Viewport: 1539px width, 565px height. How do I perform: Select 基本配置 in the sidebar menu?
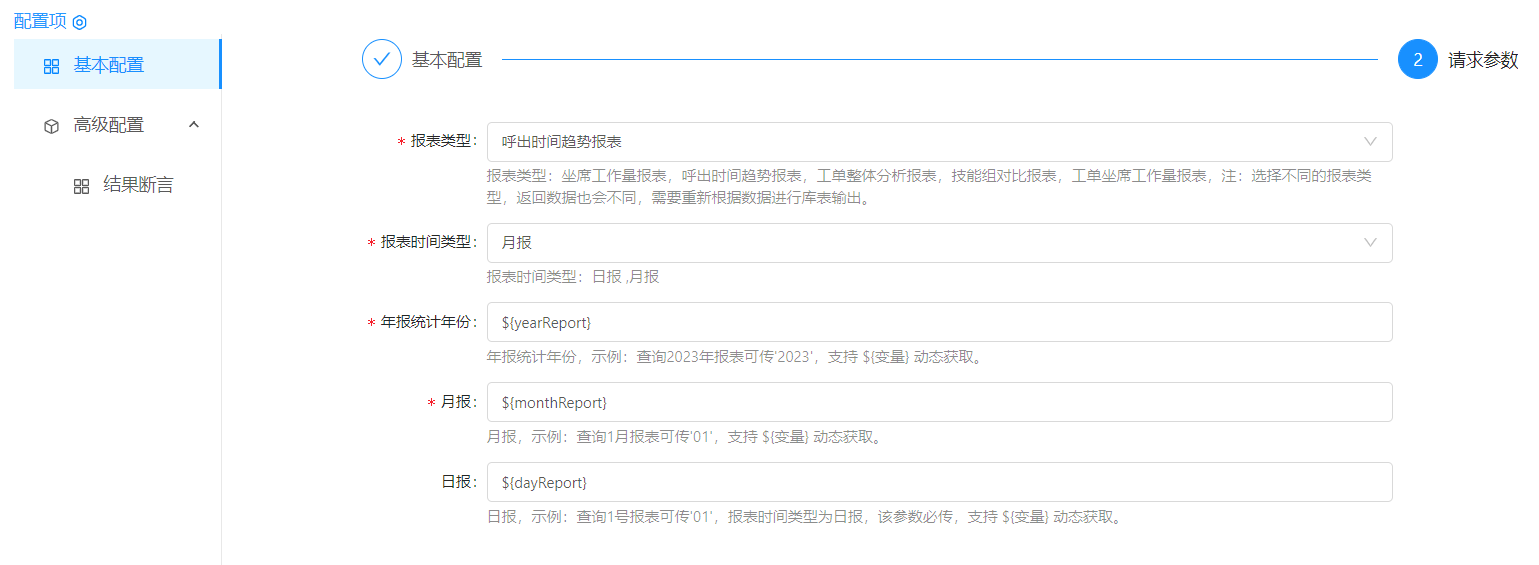point(109,65)
